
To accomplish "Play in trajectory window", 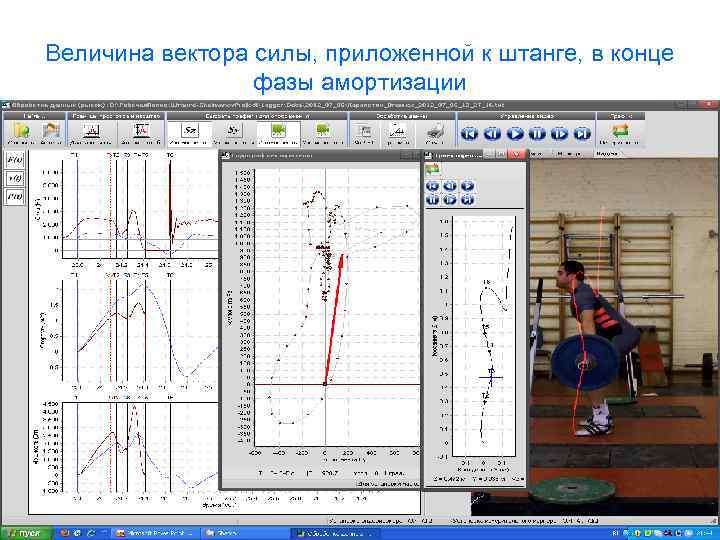I will pos(467,186).
